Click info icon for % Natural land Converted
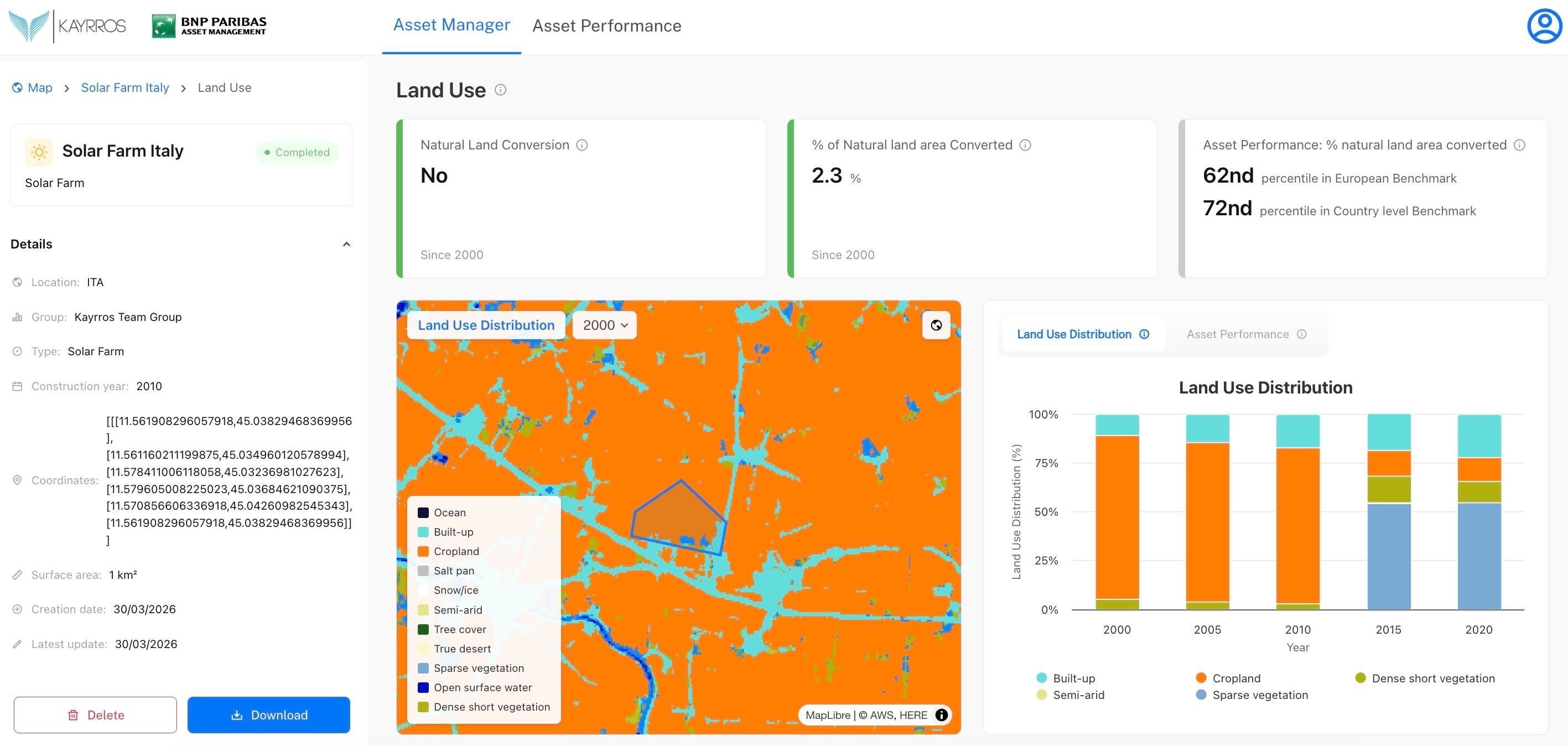The height and width of the screenshot is (746, 1568). 1025,145
